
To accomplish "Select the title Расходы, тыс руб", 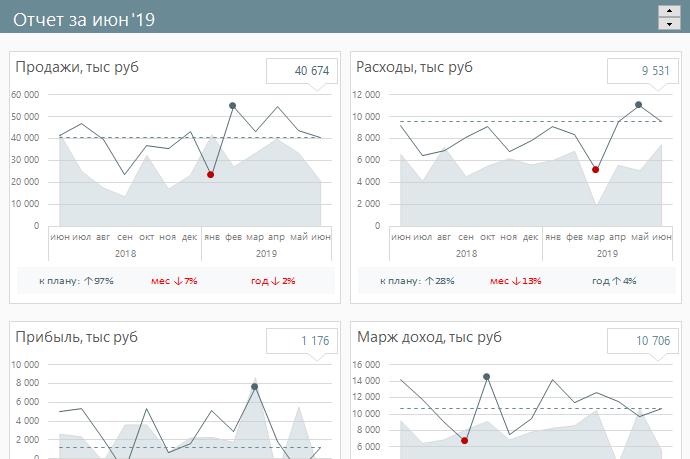I will pos(415,67).
